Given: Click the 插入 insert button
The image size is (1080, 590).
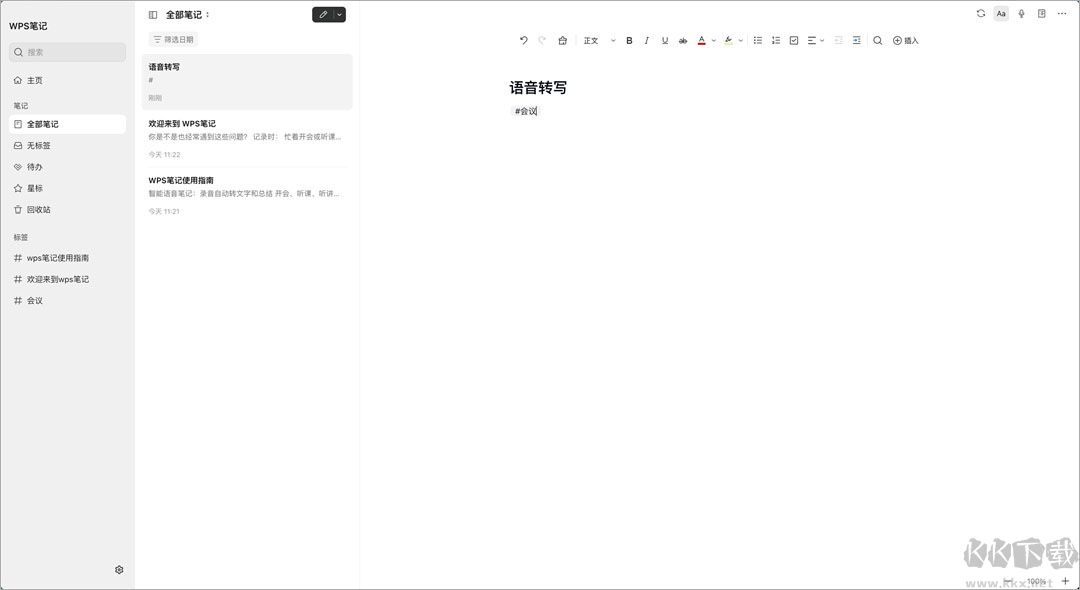Looking at the screenshot, I should click(905, 40).
